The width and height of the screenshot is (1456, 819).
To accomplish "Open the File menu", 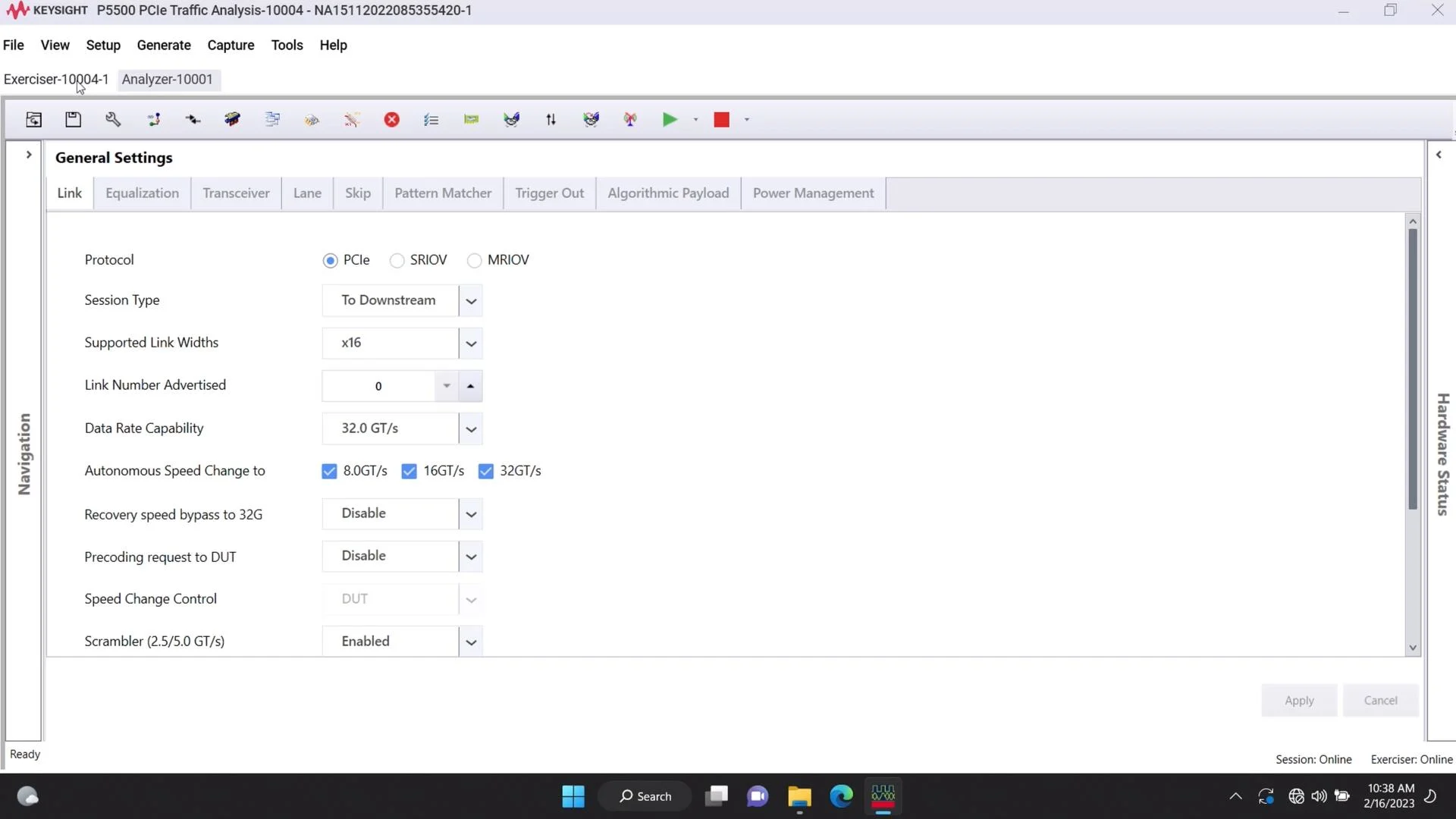I will (x=14, y=45).
